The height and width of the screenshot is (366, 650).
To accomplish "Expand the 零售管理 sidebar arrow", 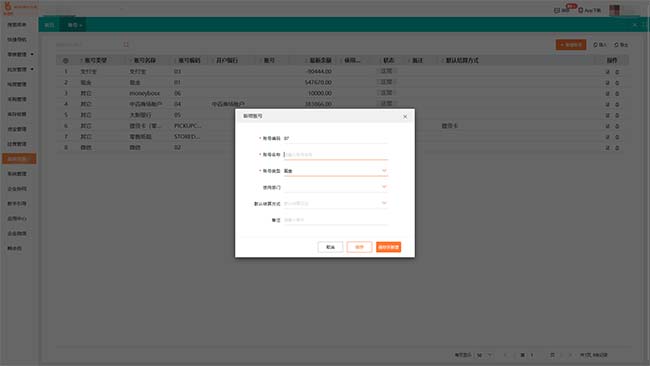I will tap(32, 54).
